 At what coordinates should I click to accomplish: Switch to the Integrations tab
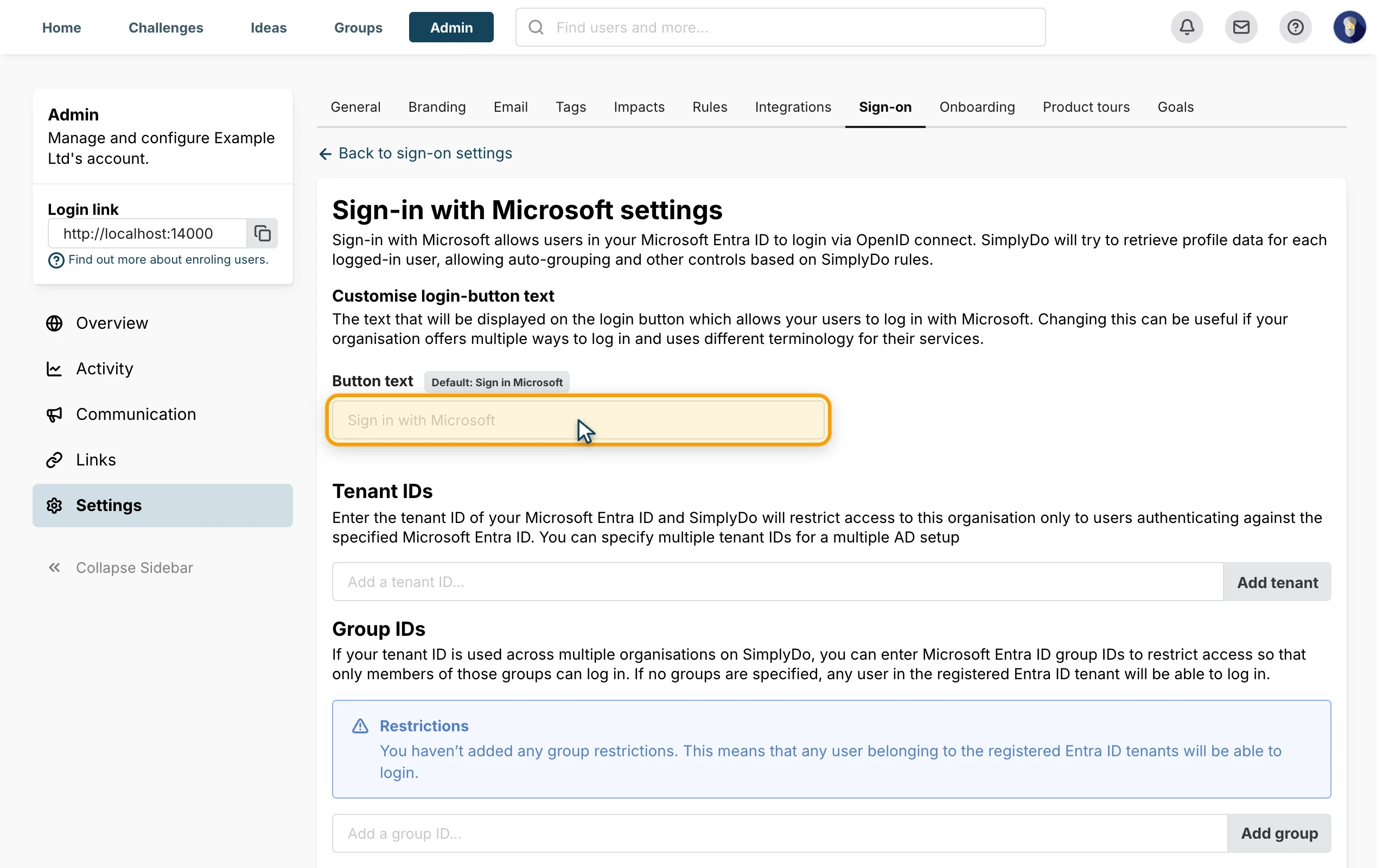pos(793,107)
